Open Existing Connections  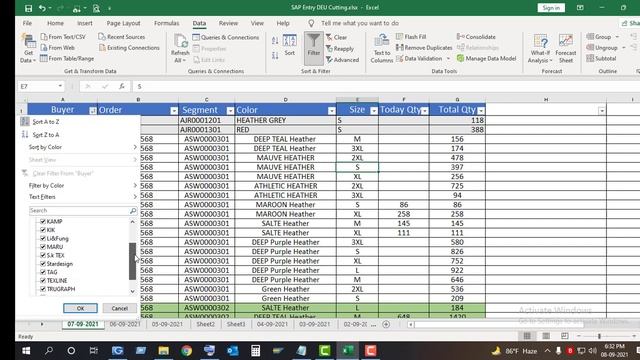(x=129, y=48)
